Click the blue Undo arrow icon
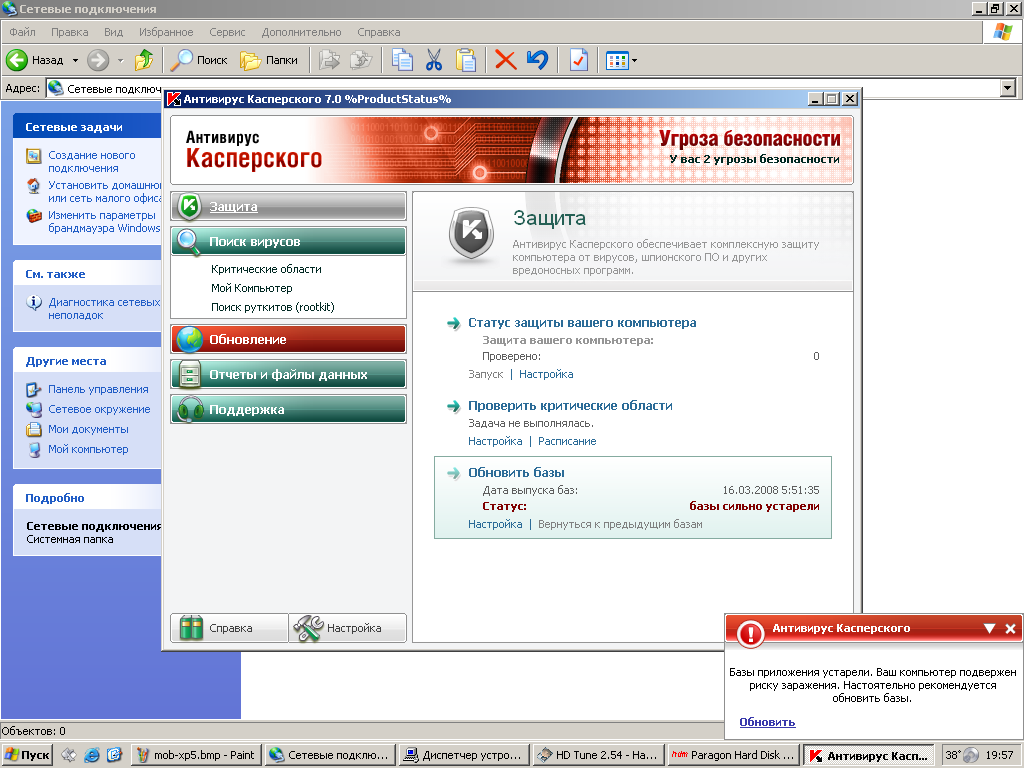The height and width of the screenshot is (768, 1024). point(537,60)
